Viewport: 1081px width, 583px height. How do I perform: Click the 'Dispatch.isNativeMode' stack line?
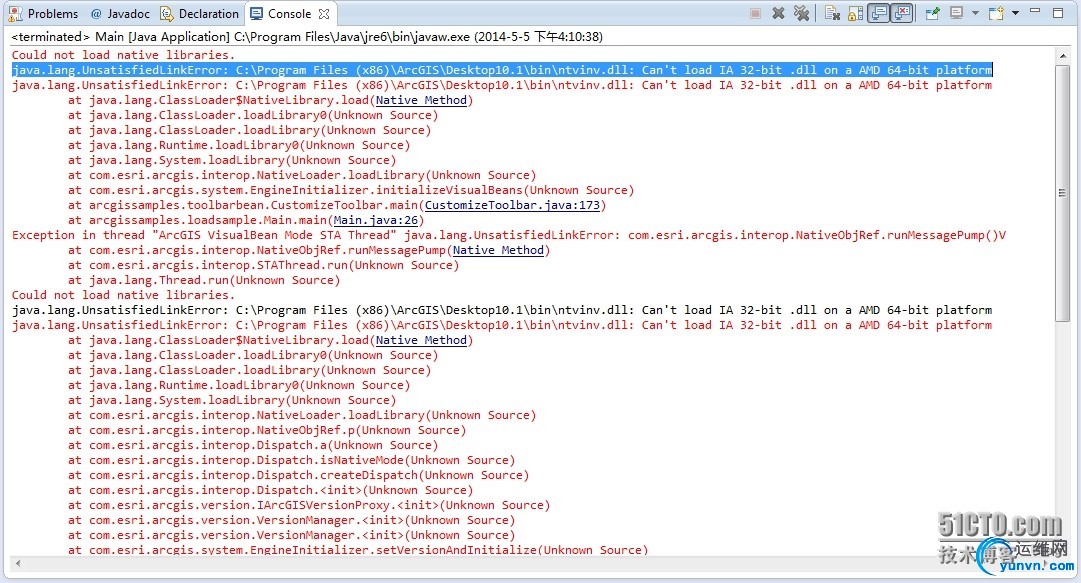pyautogui.click(x=291, y=460)
